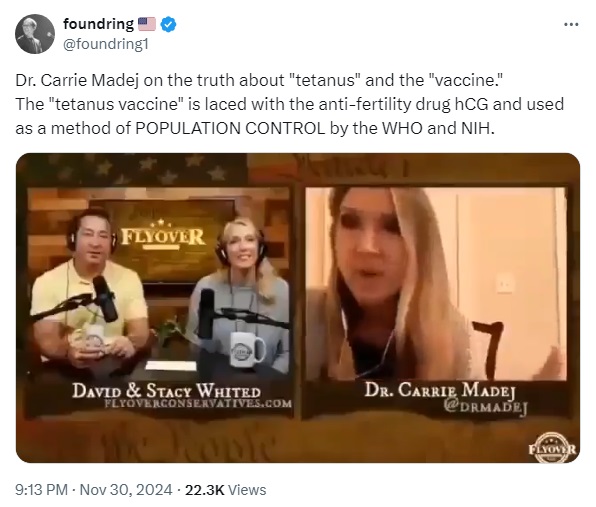Click the tweet line mentioning POPULATION CONTROL

coord(255,128)
